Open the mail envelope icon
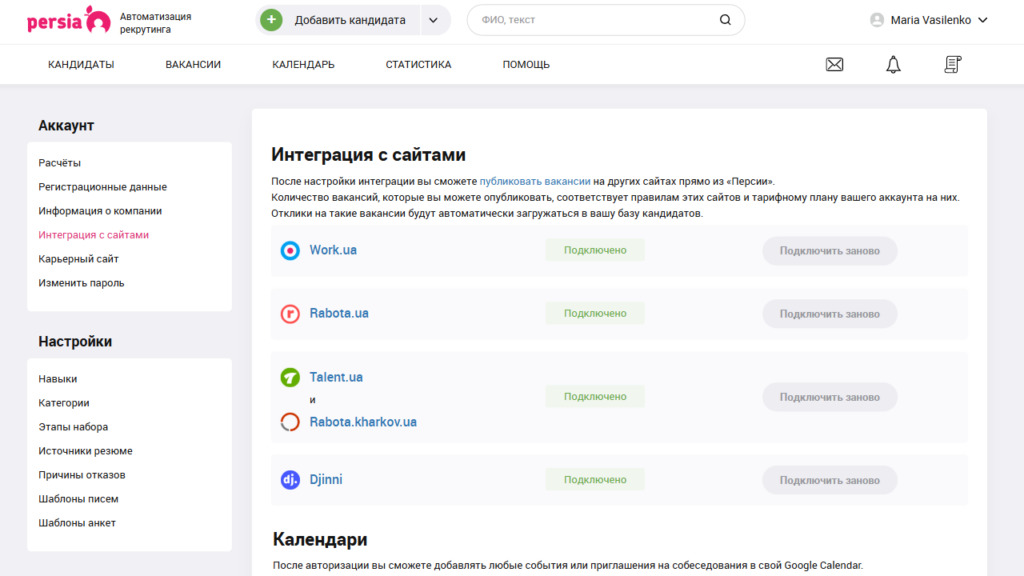Image resolution: width=1024 pixels, height=576 pixels. 834,65
